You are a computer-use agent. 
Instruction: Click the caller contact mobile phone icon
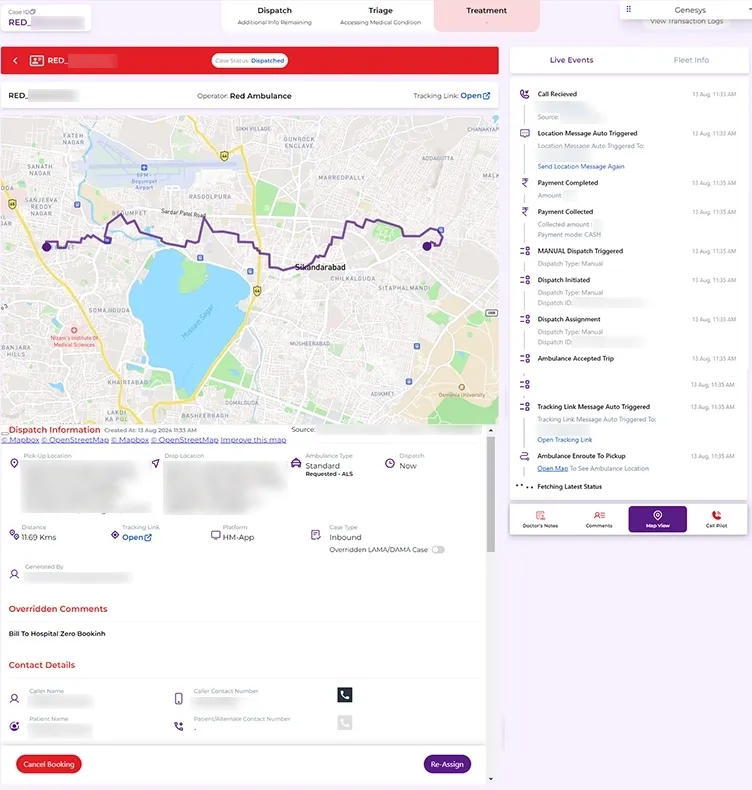(178, 699)
